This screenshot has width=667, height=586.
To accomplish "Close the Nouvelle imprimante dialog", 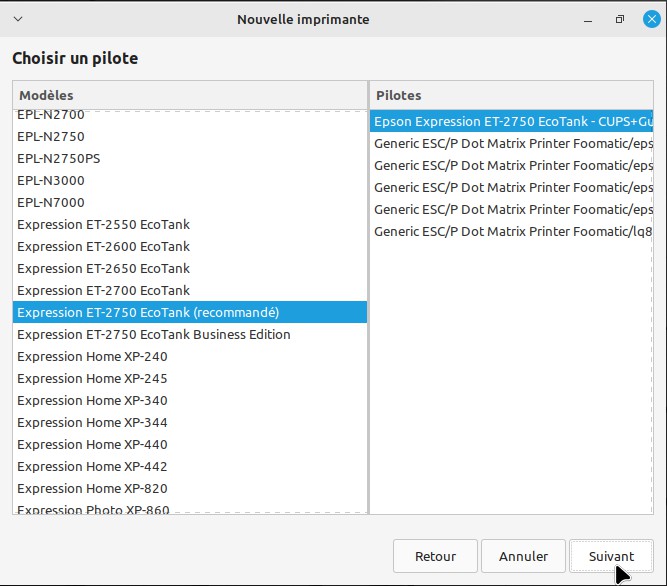I will 651,19.
